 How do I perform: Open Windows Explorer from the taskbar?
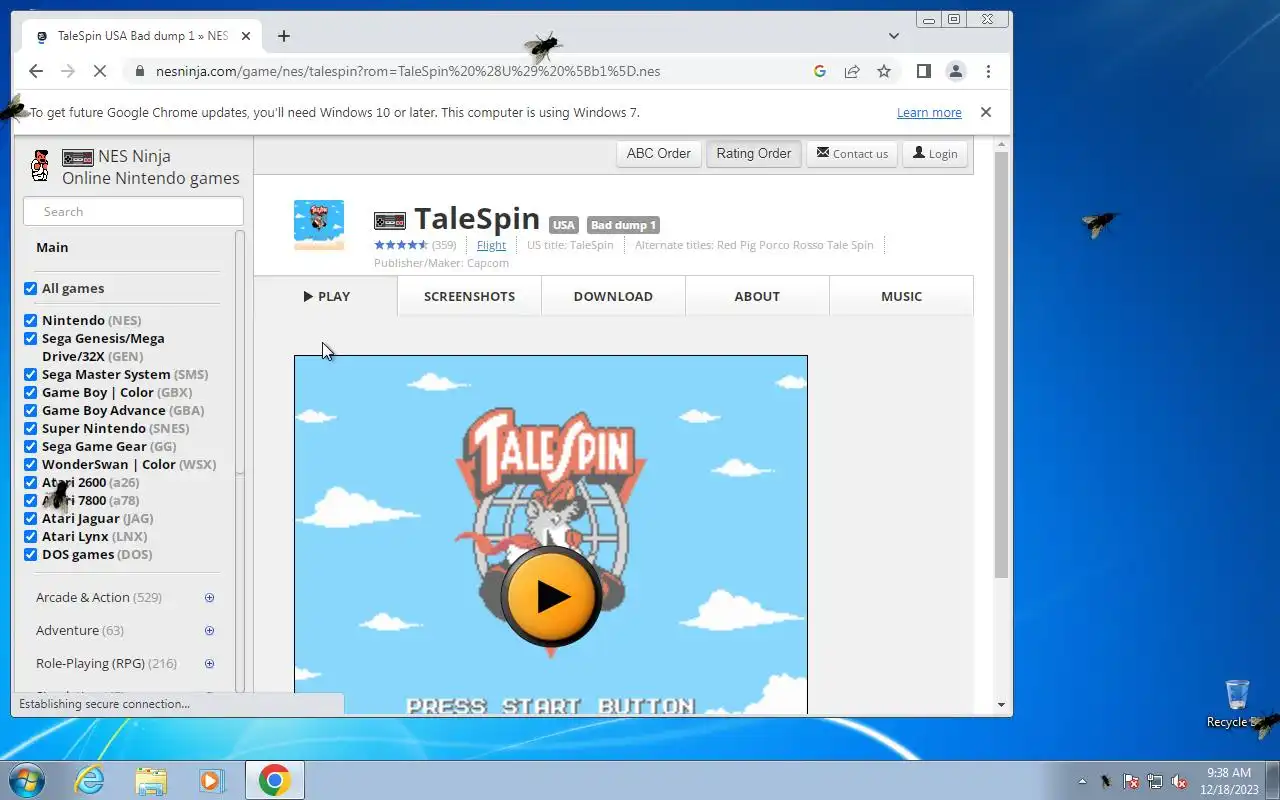[151, 780]
